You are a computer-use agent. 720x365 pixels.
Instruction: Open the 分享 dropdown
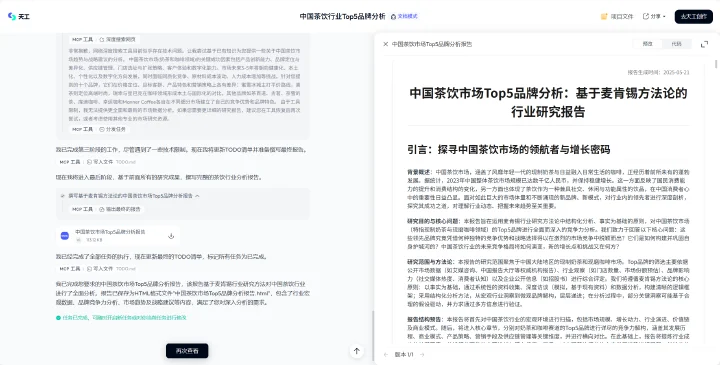pos(654,17)
